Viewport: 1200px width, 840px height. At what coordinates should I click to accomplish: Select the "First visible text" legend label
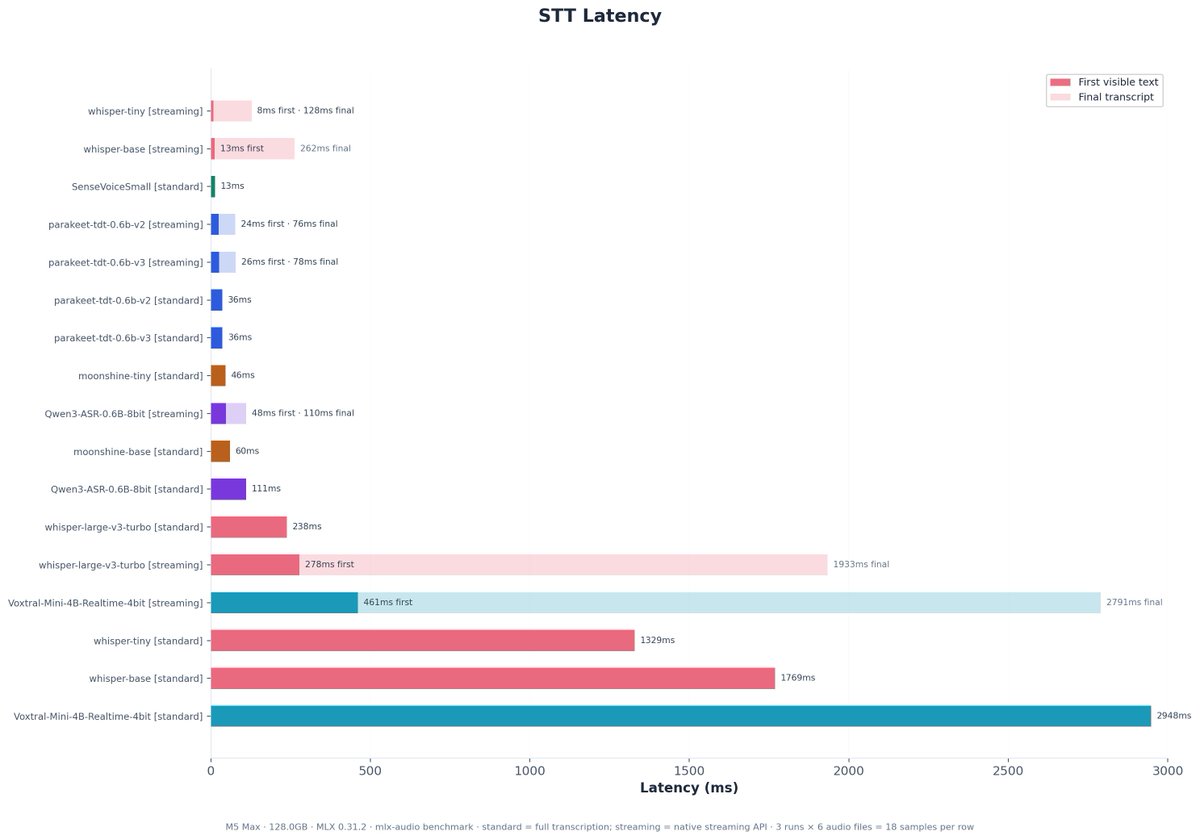tap(1118, 82)
